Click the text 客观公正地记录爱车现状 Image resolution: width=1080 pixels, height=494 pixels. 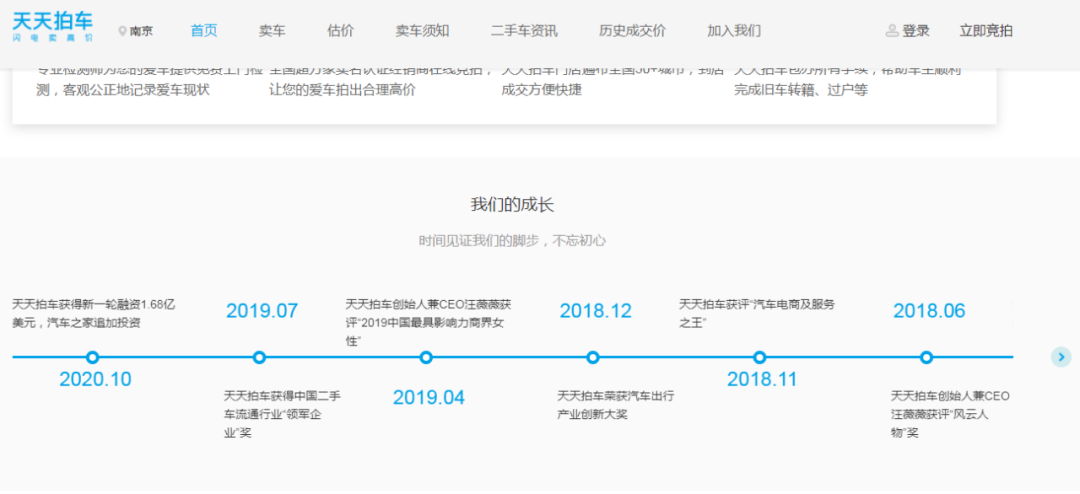(x=136, y=90)
